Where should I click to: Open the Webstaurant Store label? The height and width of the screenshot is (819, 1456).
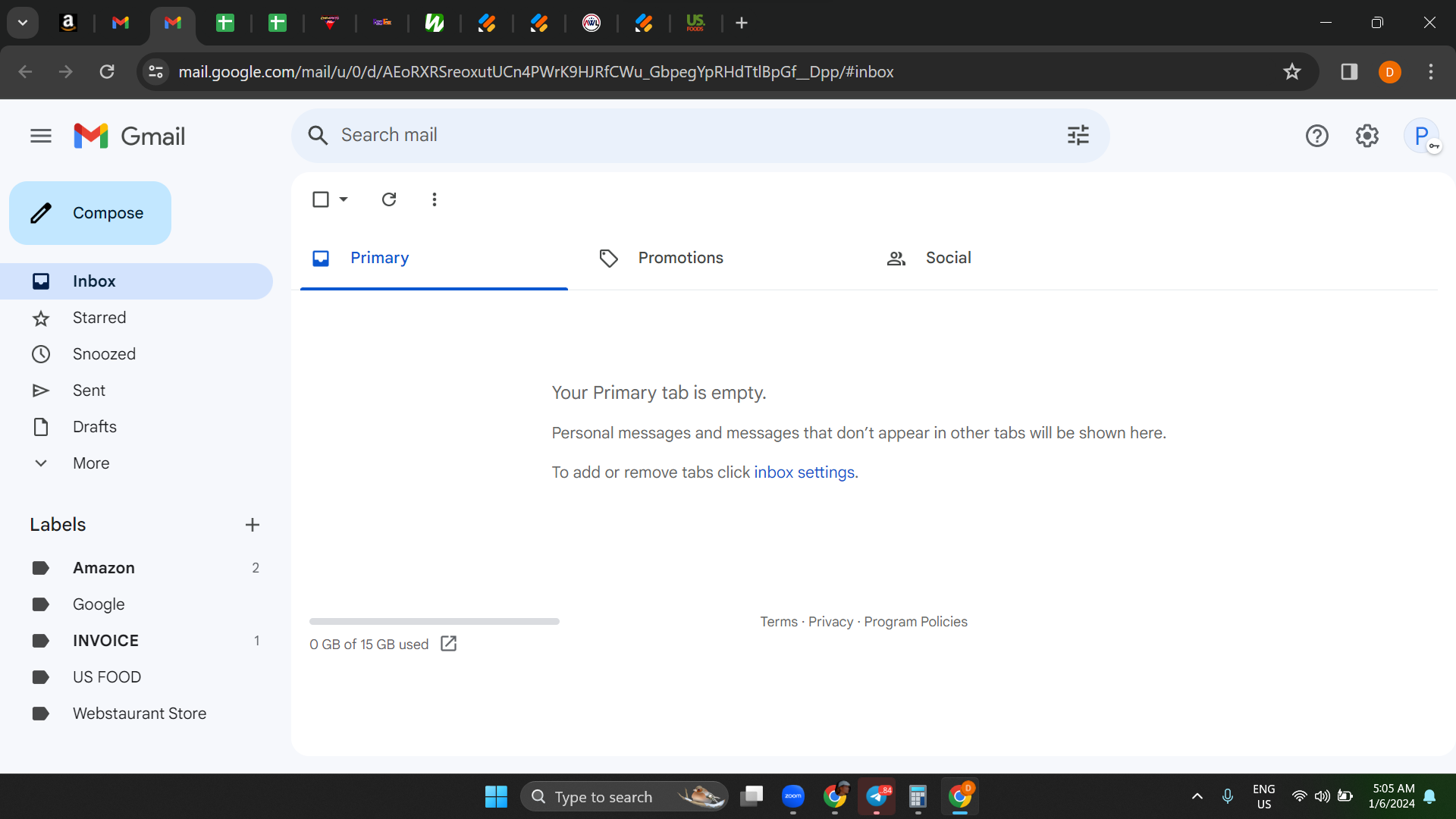(136, 714)
